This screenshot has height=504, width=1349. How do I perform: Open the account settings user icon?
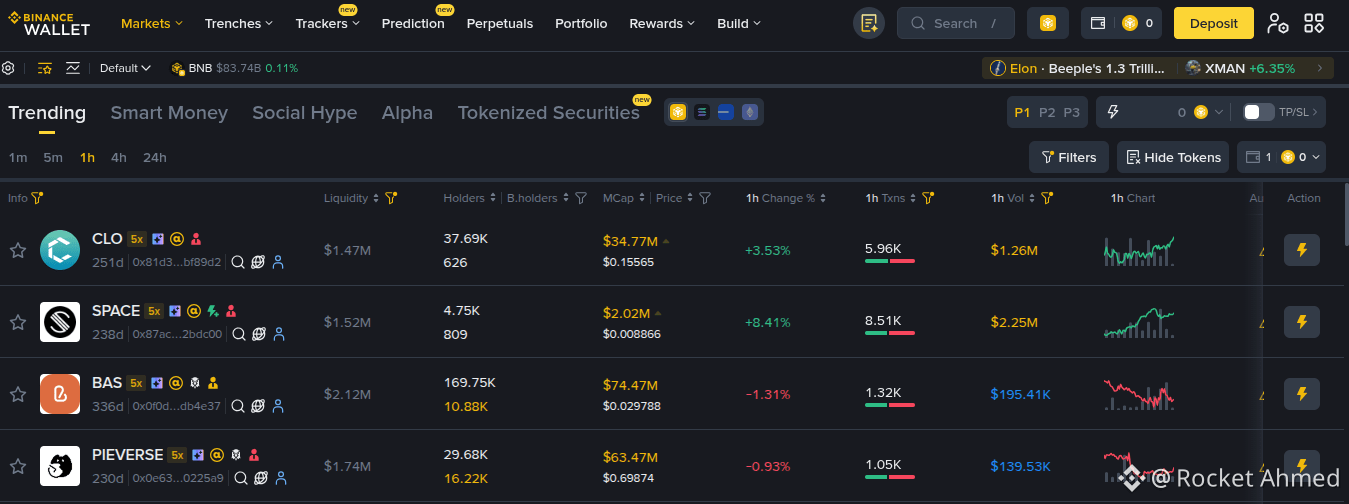click(x=1277, y=23)
